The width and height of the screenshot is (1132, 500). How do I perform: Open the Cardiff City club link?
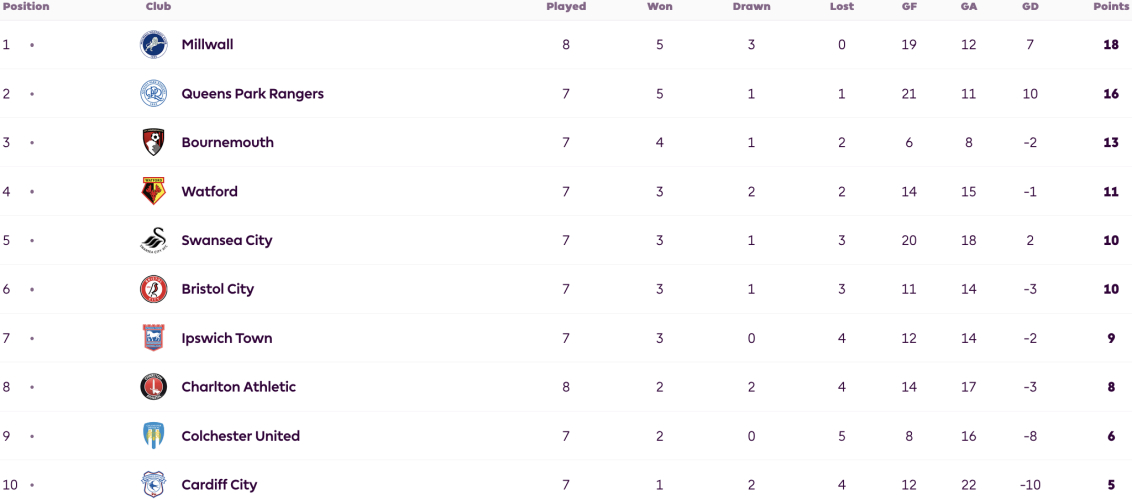click(x=219, y=485)
